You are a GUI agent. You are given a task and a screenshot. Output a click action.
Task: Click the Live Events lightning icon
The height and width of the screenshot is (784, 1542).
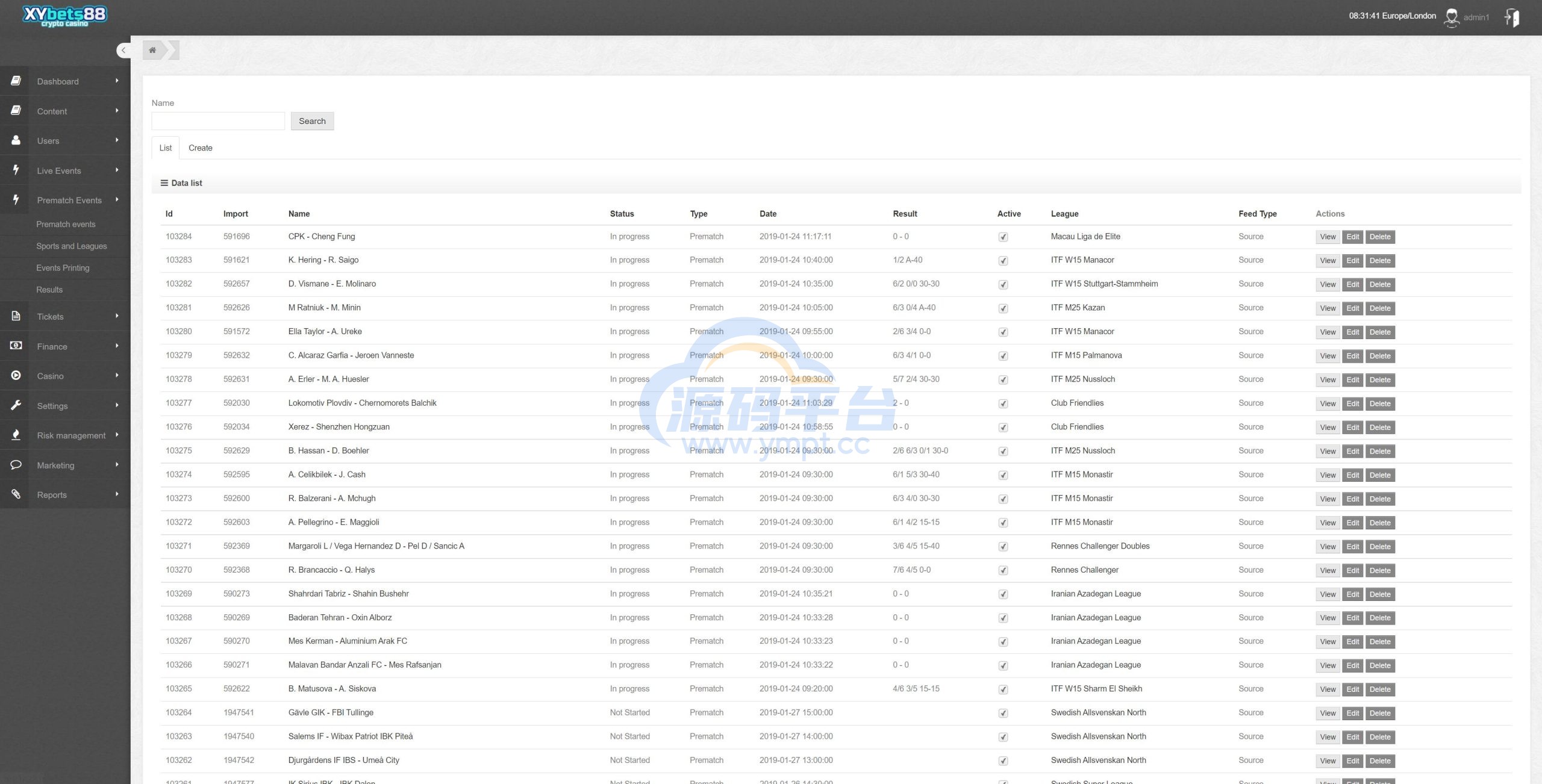coord(16,170)
